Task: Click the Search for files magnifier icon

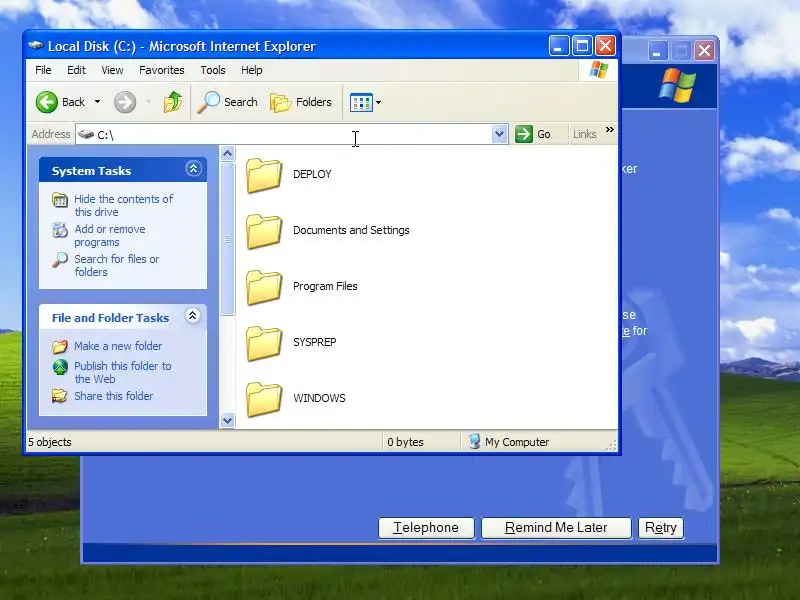Action: tap(60, 260)
